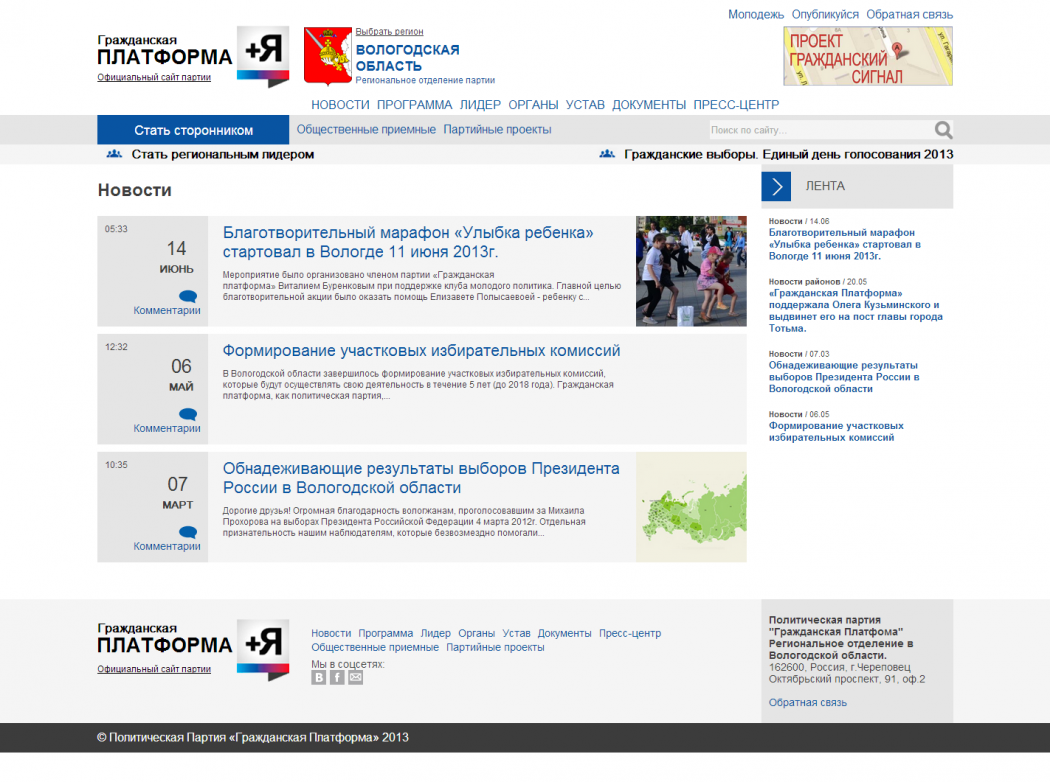1050x782 pixels.
Task: Open Формирование участковых избирательных комиссий headline
Action: (421, 350)
